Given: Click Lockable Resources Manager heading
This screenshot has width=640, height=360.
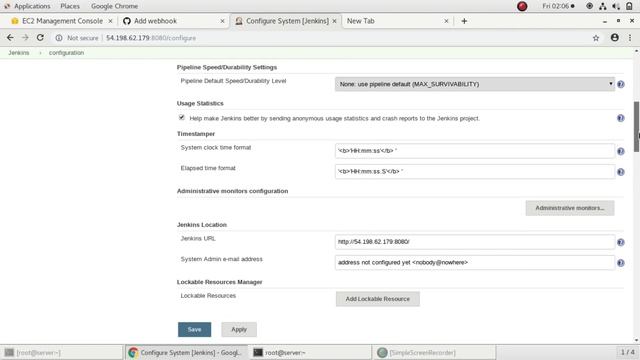Looking at the screenshot, I should [220, 282].
